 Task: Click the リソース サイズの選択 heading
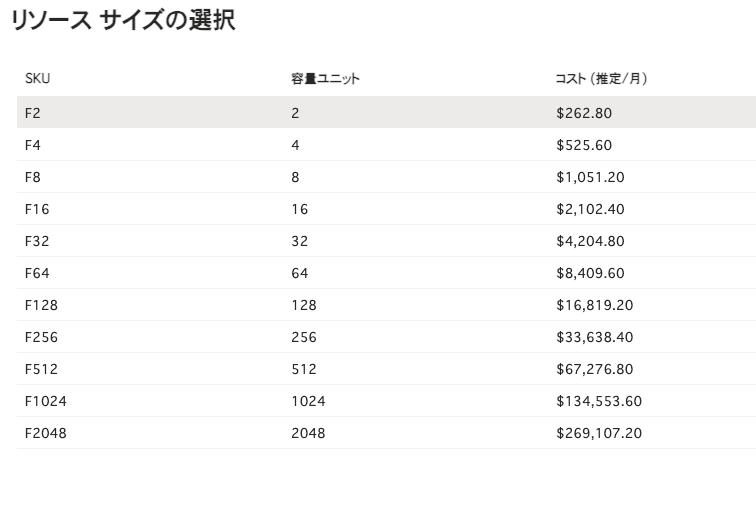123,21
